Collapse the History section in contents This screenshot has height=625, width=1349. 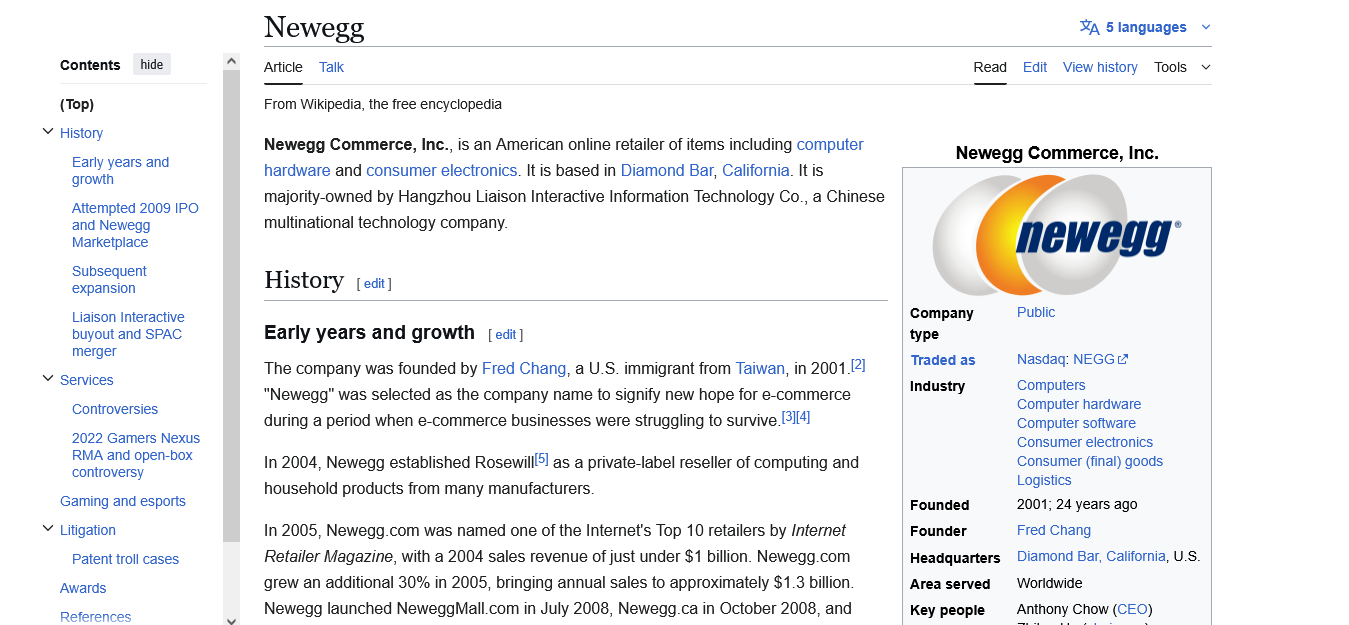(47, 132)
